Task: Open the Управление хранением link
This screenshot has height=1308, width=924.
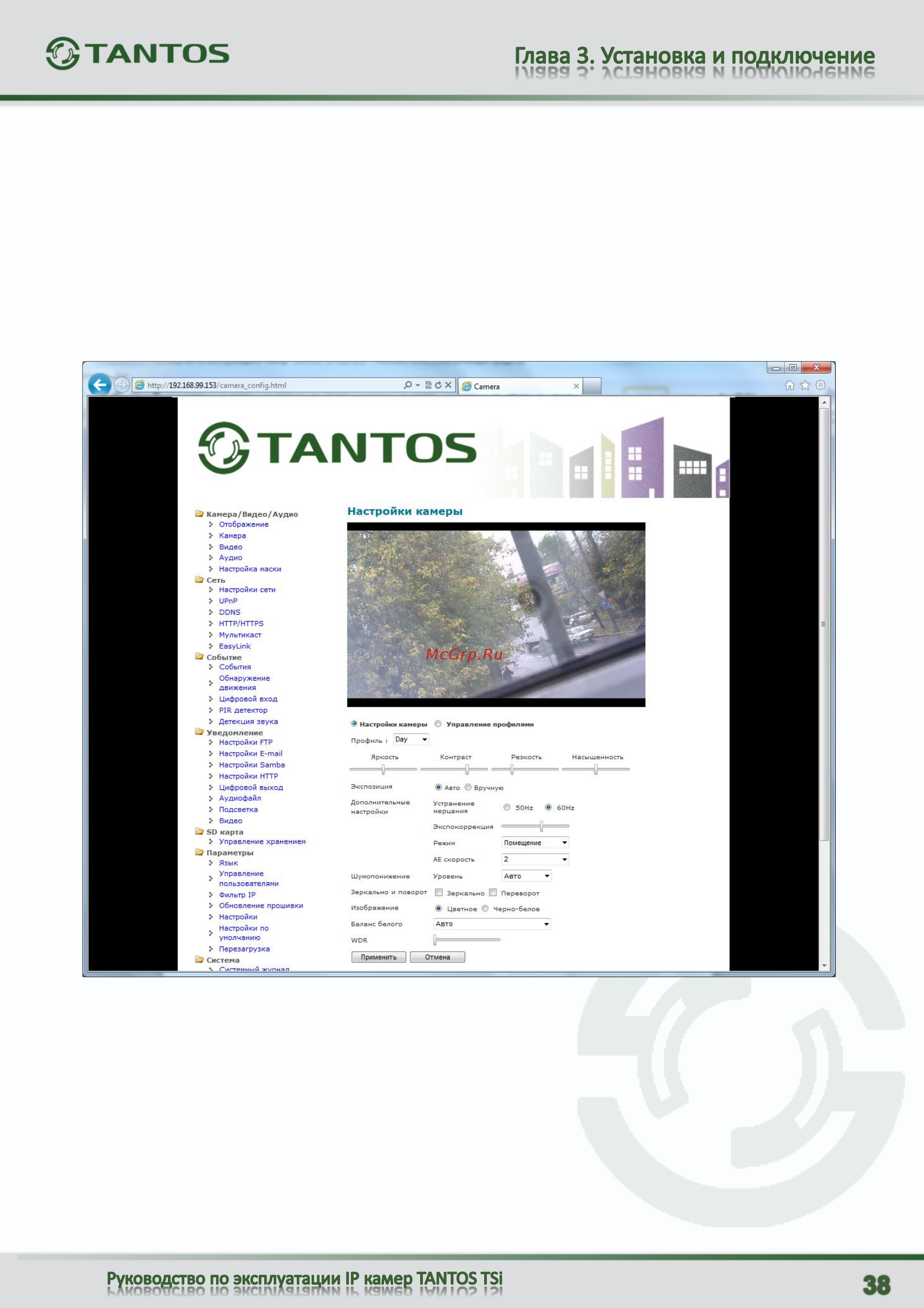Action: (x=262, y=842)
